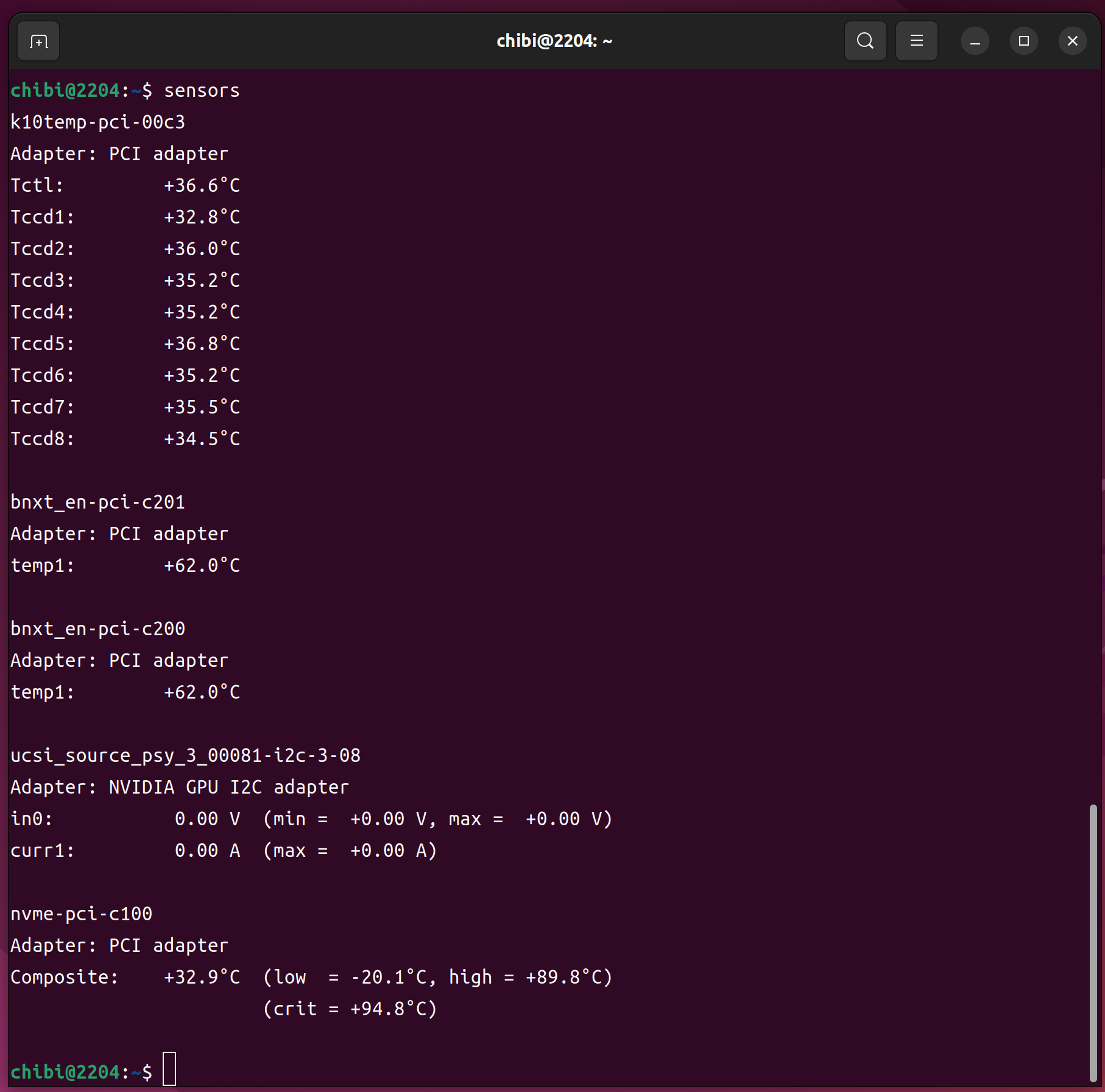Viewport: 1105px width, 1092px height.
Task: Click the bnxt_en-pci-c201 device name
Action: click(x=97, y=502)
